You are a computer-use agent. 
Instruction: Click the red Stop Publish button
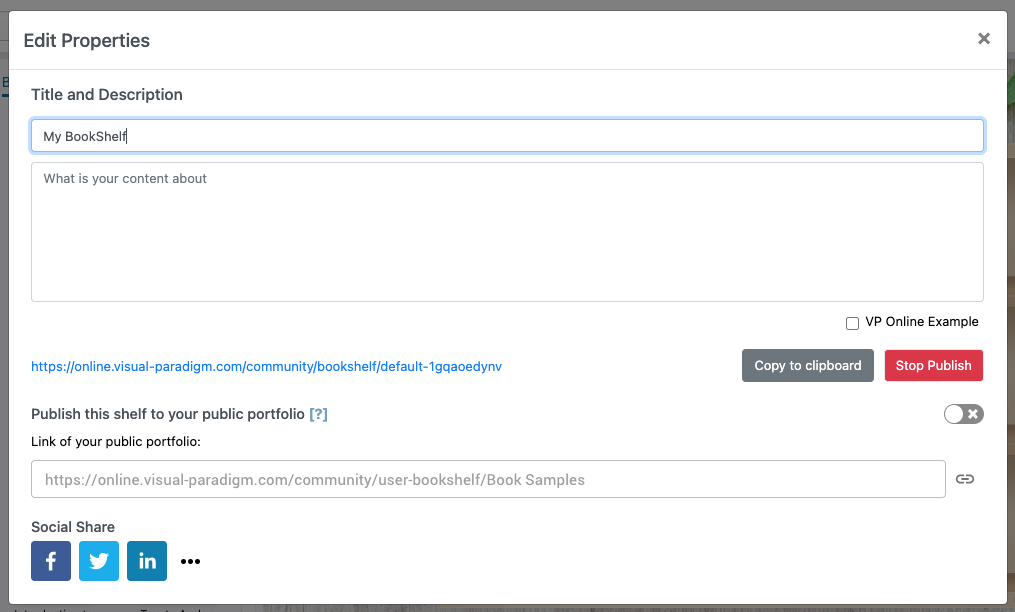click(933, 366)
